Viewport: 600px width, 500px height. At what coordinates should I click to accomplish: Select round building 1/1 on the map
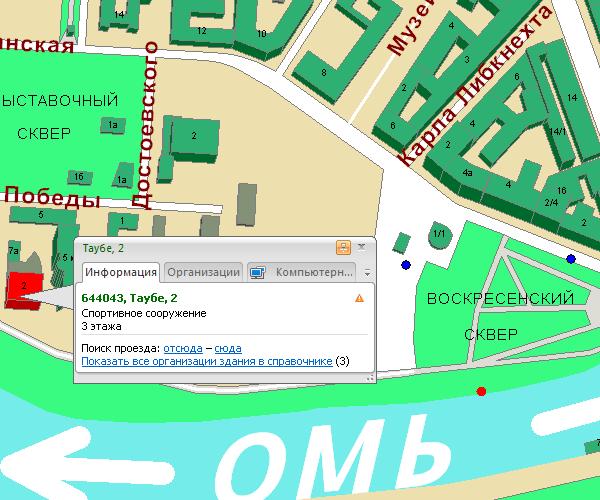point(439,234)
